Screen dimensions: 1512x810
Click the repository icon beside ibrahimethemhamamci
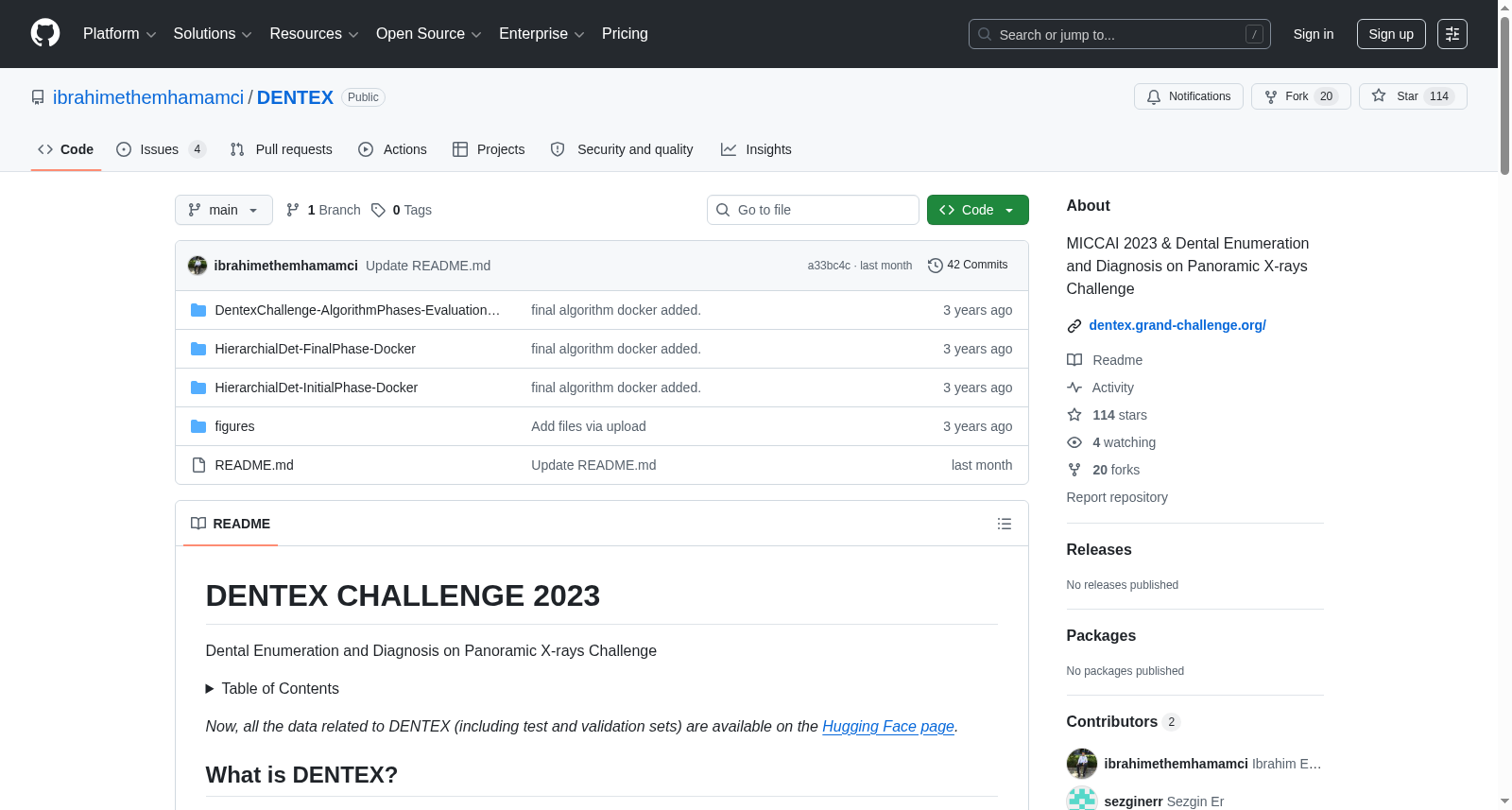pos(38,97)
